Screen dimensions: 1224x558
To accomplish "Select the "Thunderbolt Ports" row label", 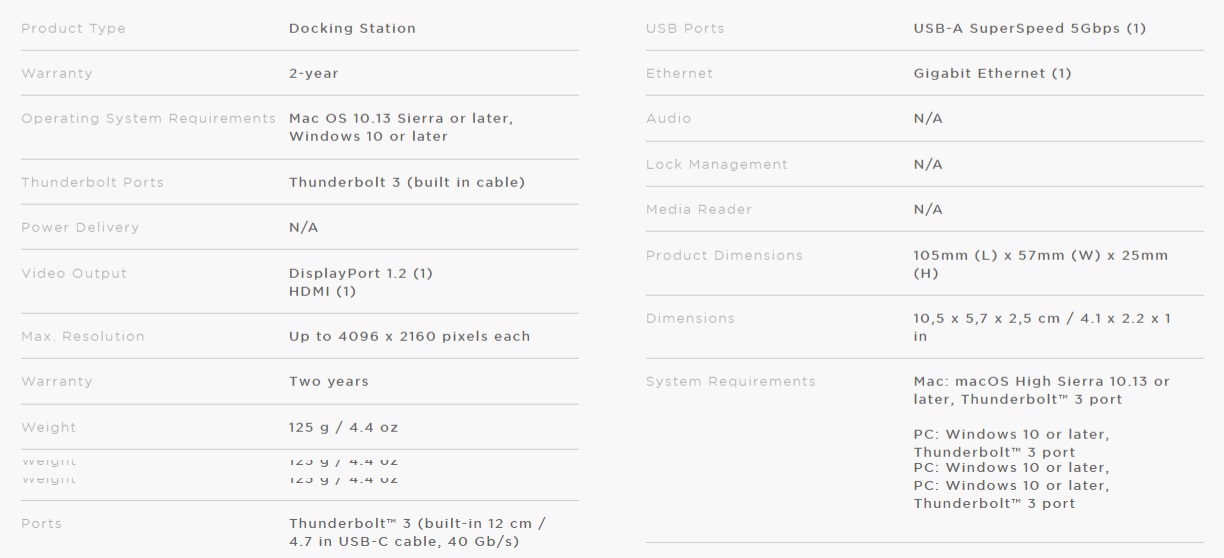I will tap(92, 182).
